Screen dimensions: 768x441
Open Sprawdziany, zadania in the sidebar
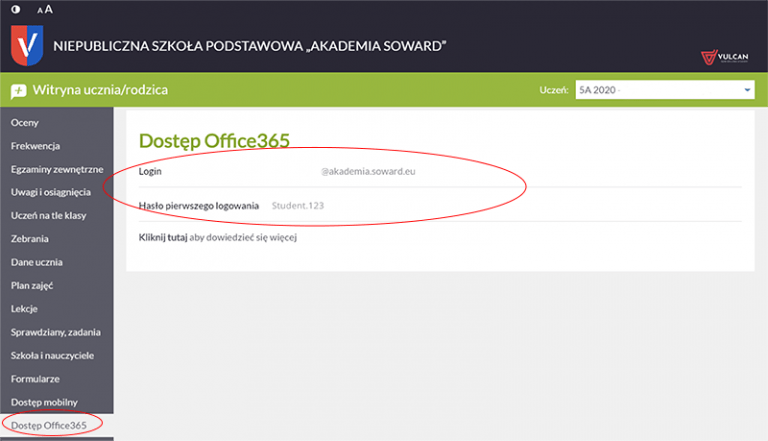coord(56,332)
